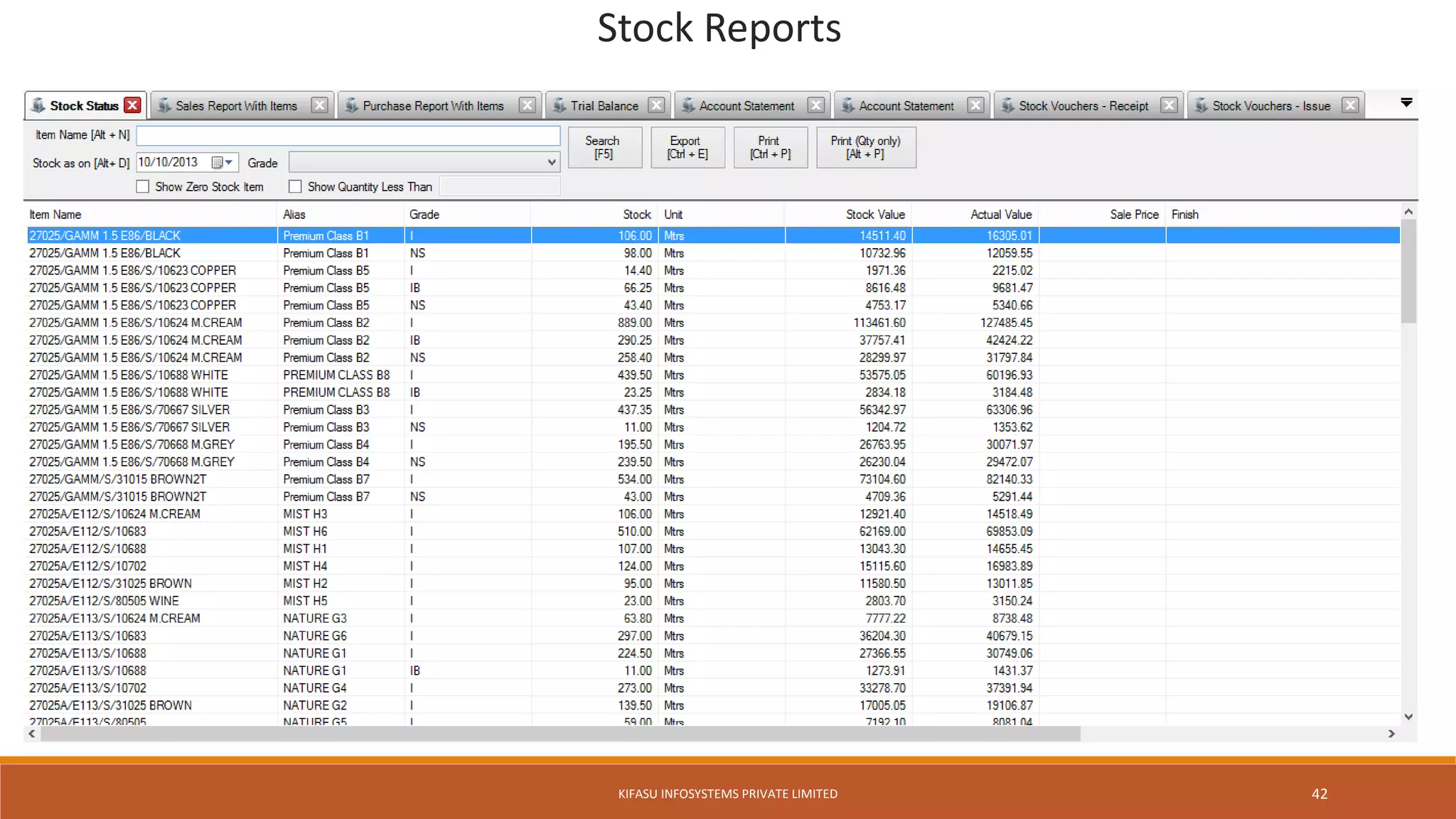Image resolution: width=1456 pixels, height=819 pixels.
Task: Select the Stock Status tab
Action: point(84,106)
